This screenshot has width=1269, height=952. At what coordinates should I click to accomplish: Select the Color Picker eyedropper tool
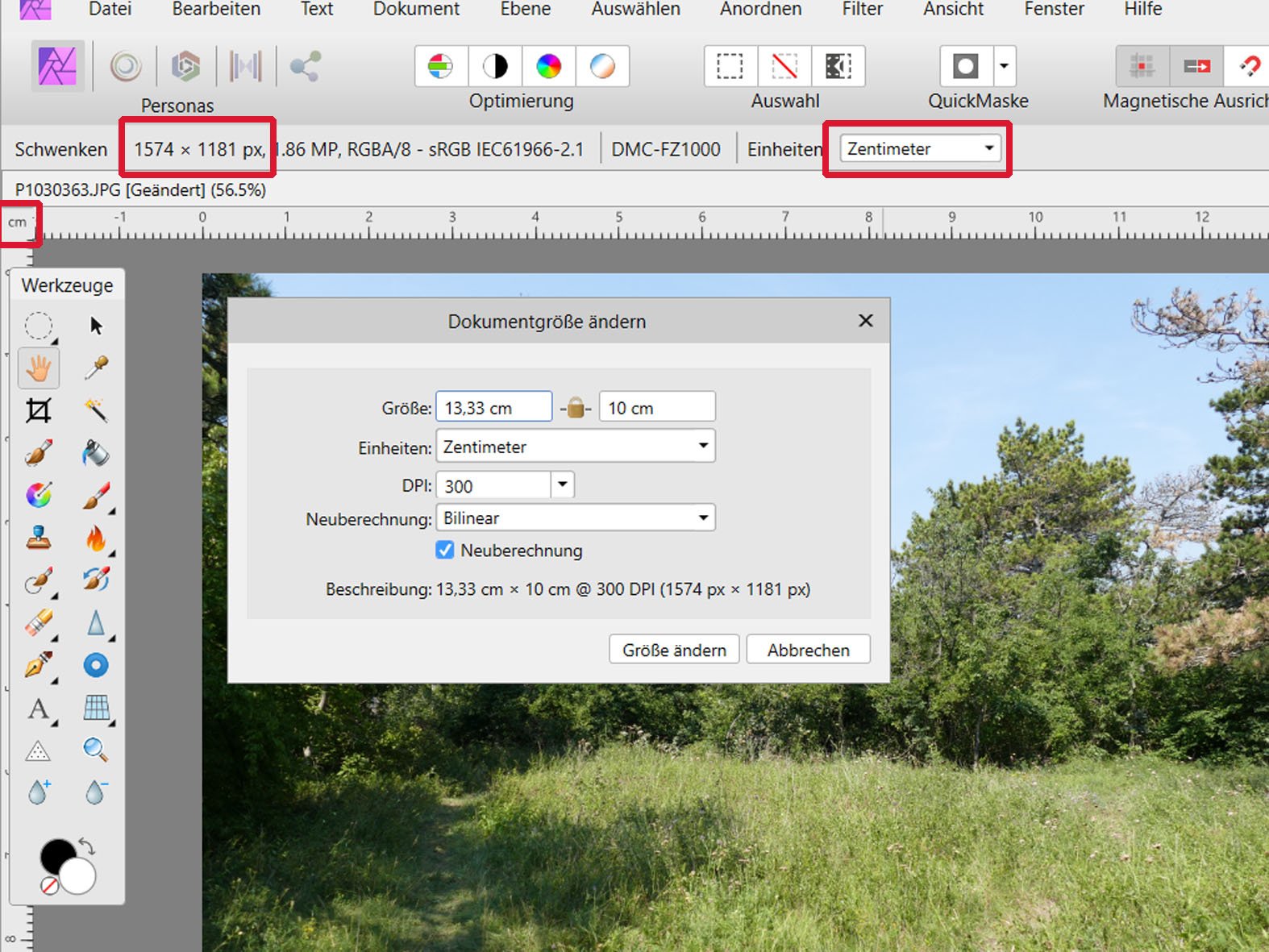tap(96, 368)
